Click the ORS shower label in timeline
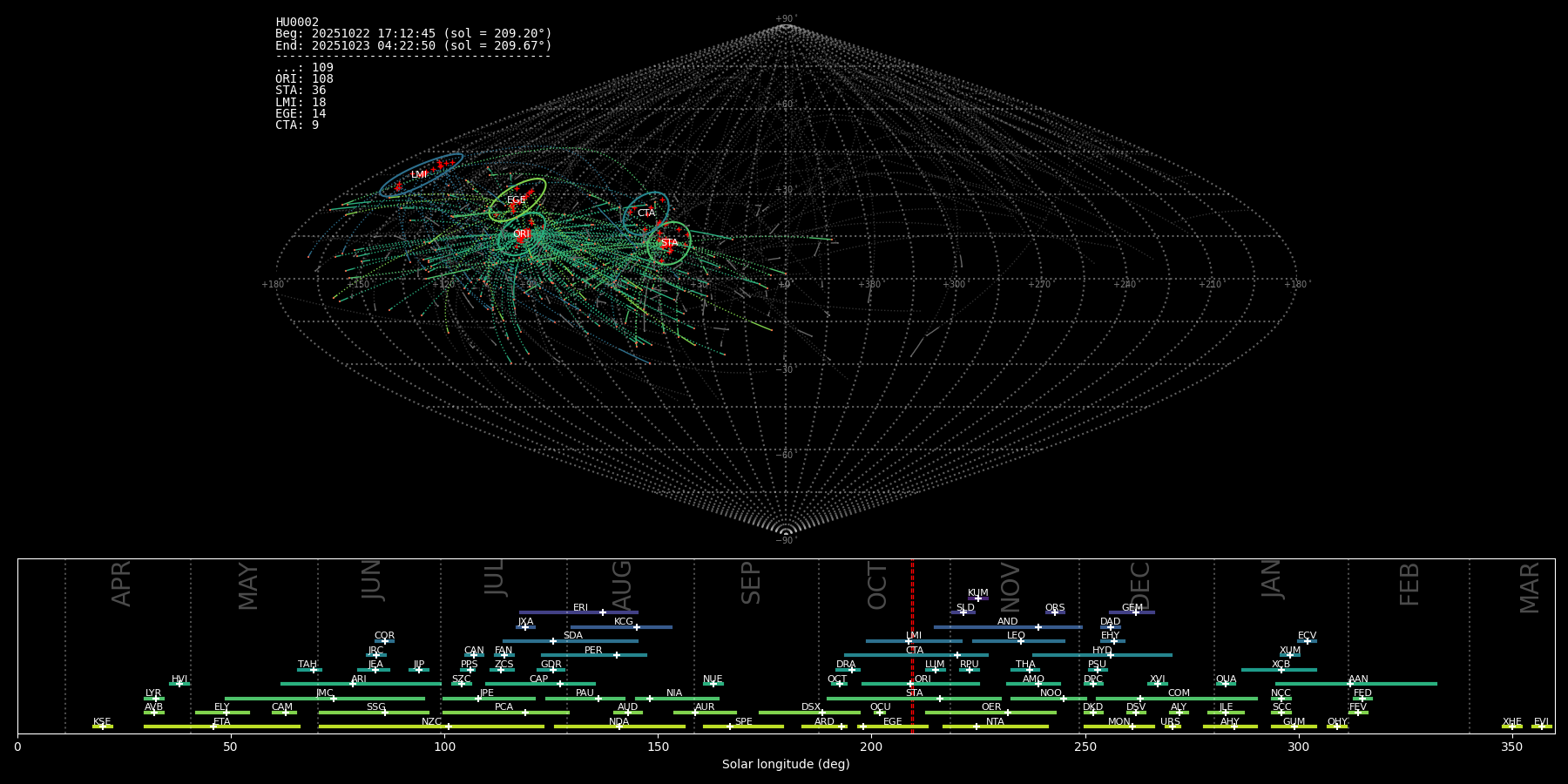1568x784 pixels. tap(1055, 608)
